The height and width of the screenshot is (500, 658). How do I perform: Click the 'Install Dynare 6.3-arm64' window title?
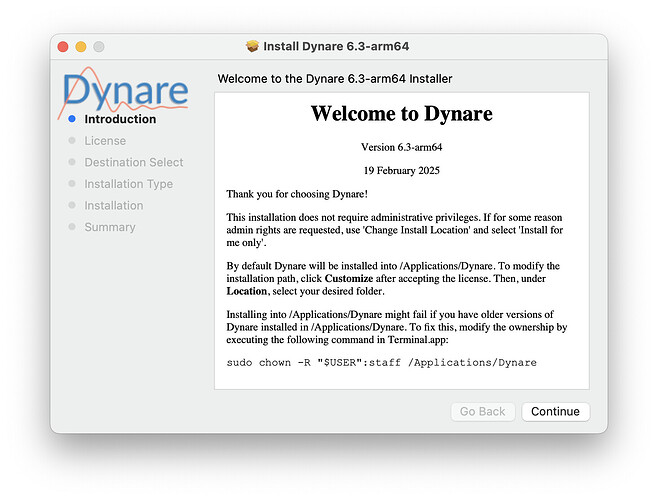pyautogui.click(x=336, y=46)
